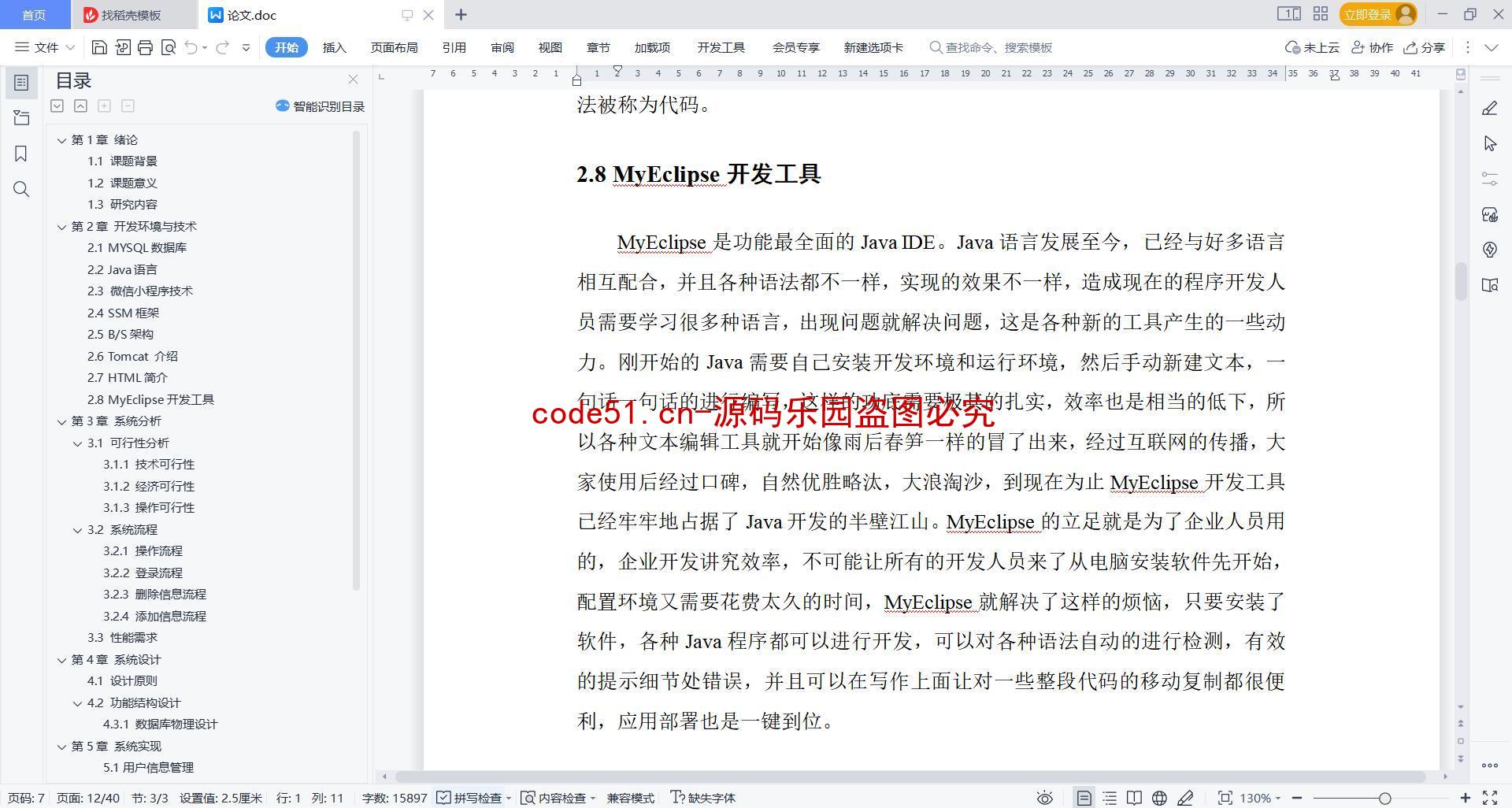1512x808 pixels.
Task: Switch to 引用 ribbon tab
Action: [454, 47]
